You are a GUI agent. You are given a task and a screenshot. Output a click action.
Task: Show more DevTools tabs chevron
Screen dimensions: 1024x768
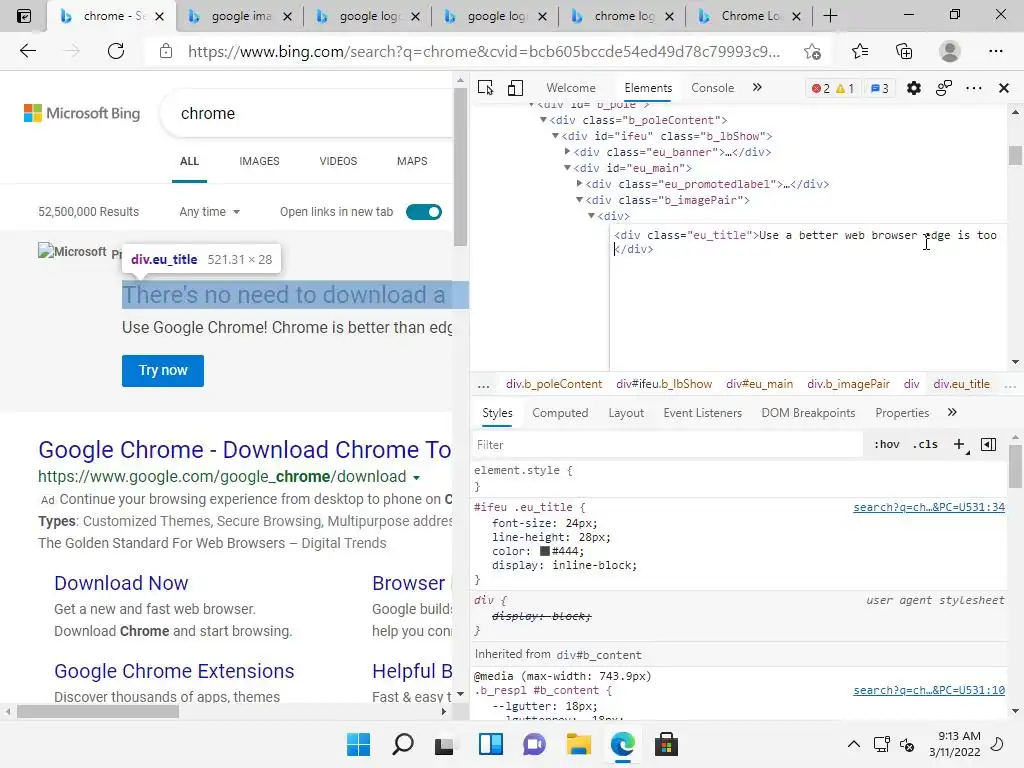click(757, 88)
